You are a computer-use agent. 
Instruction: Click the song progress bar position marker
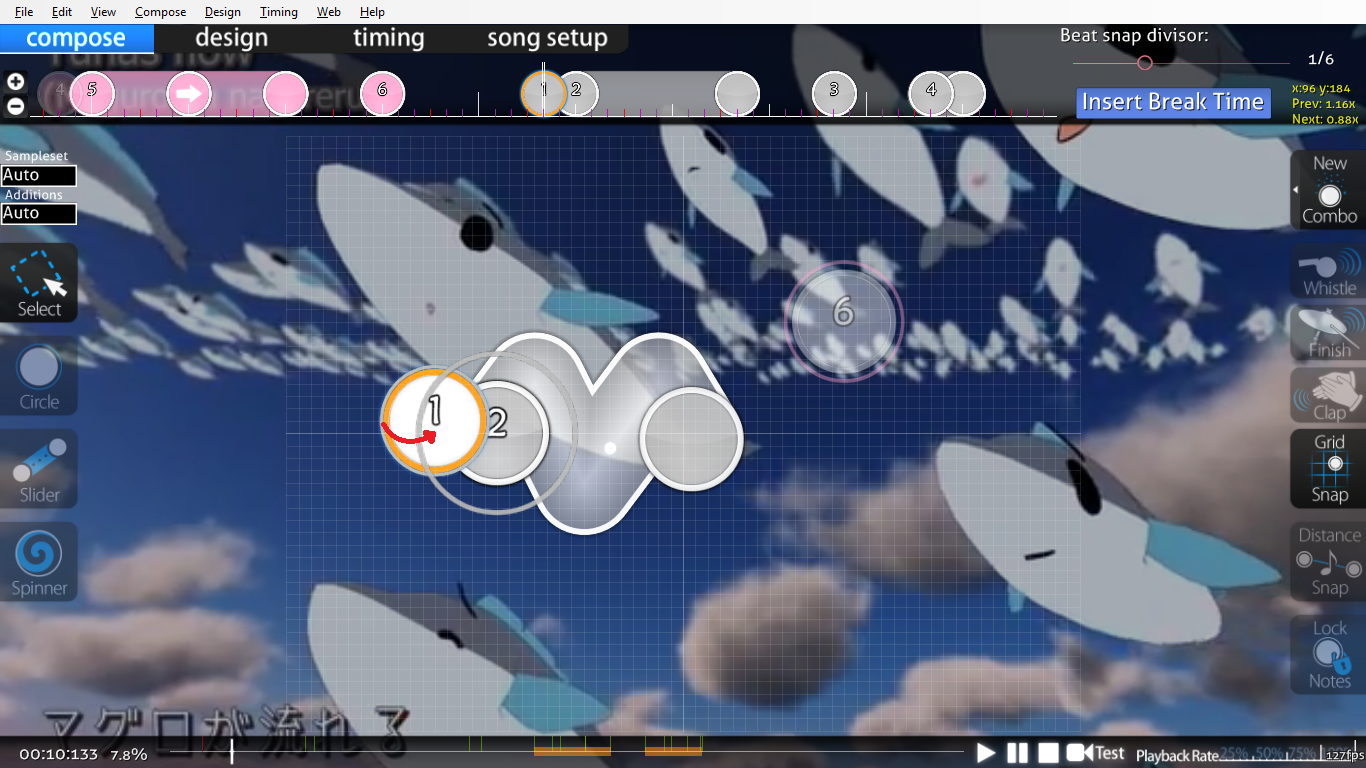232,751
